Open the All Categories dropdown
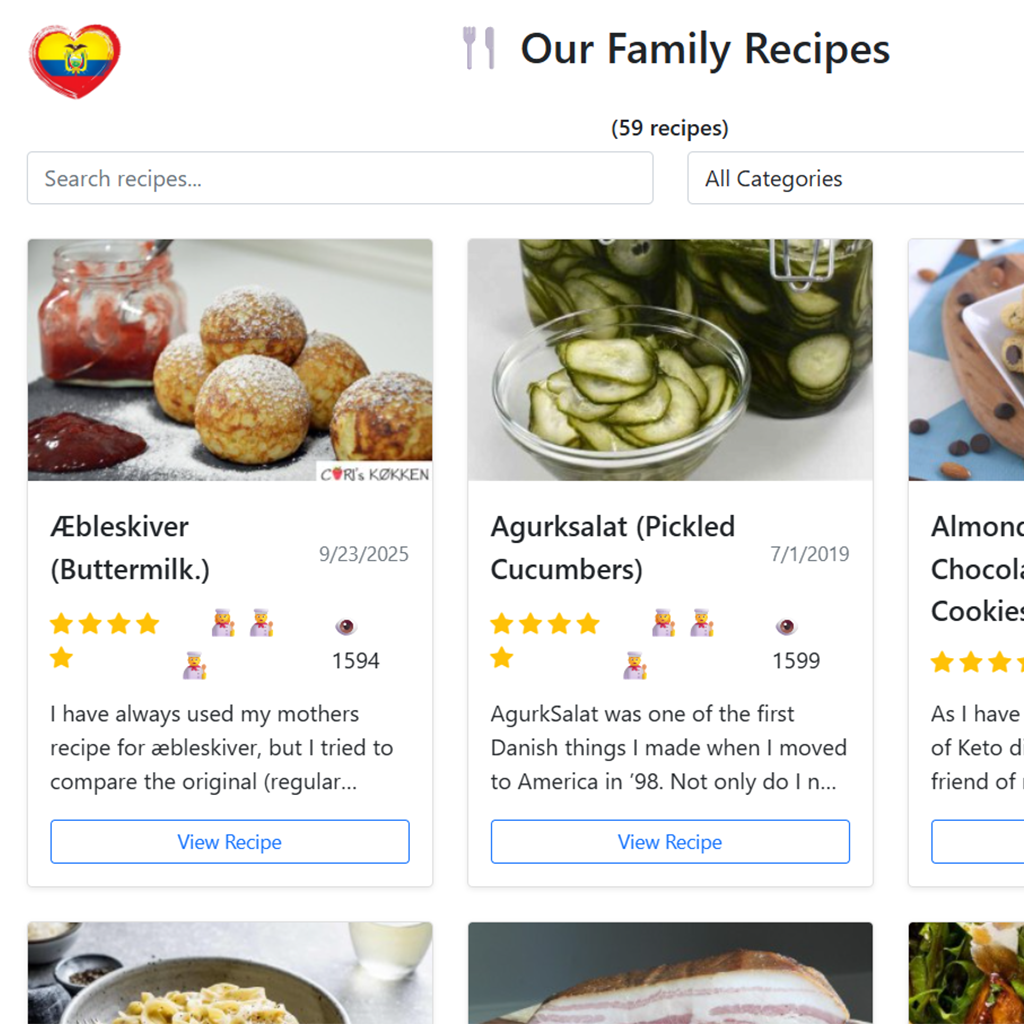 click(855, 179)
